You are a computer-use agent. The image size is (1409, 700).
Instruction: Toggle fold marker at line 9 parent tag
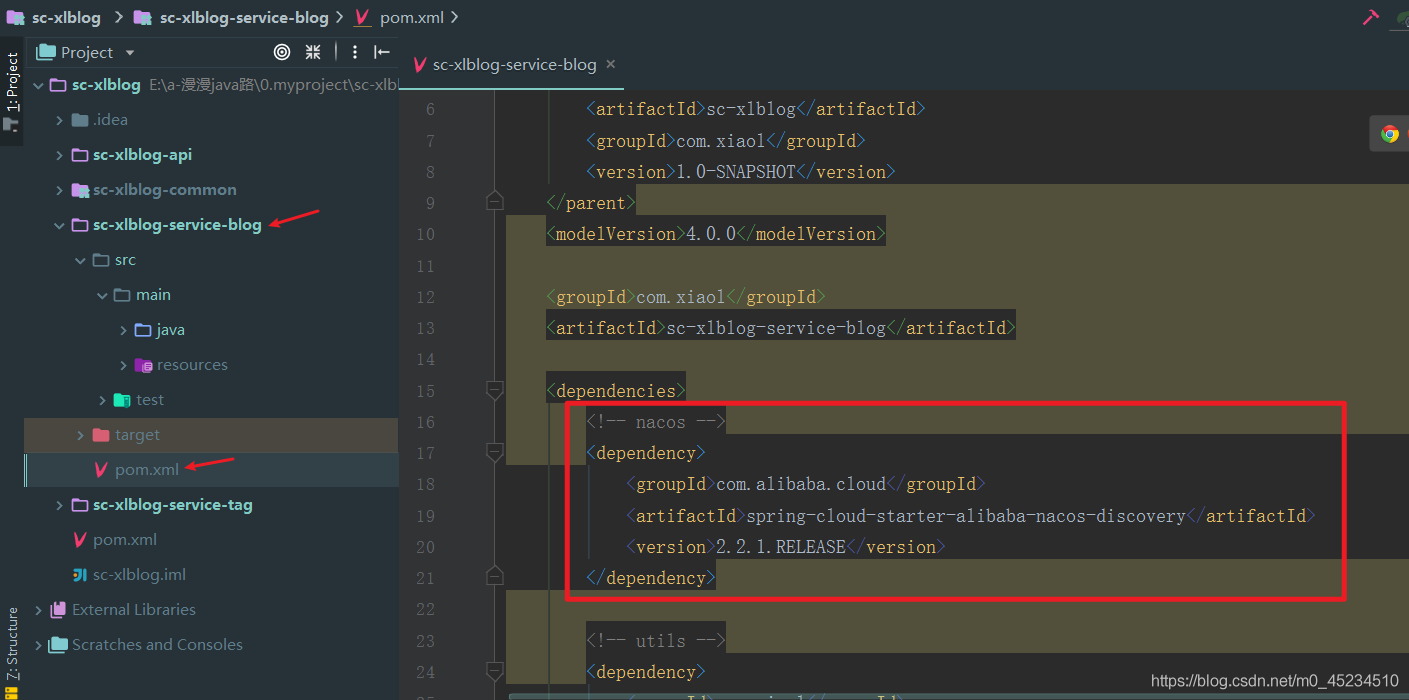[x=494, y=202]
